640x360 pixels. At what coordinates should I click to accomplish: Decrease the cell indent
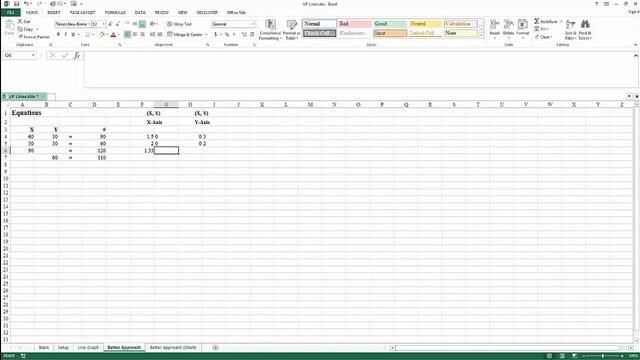pos(152,35)
